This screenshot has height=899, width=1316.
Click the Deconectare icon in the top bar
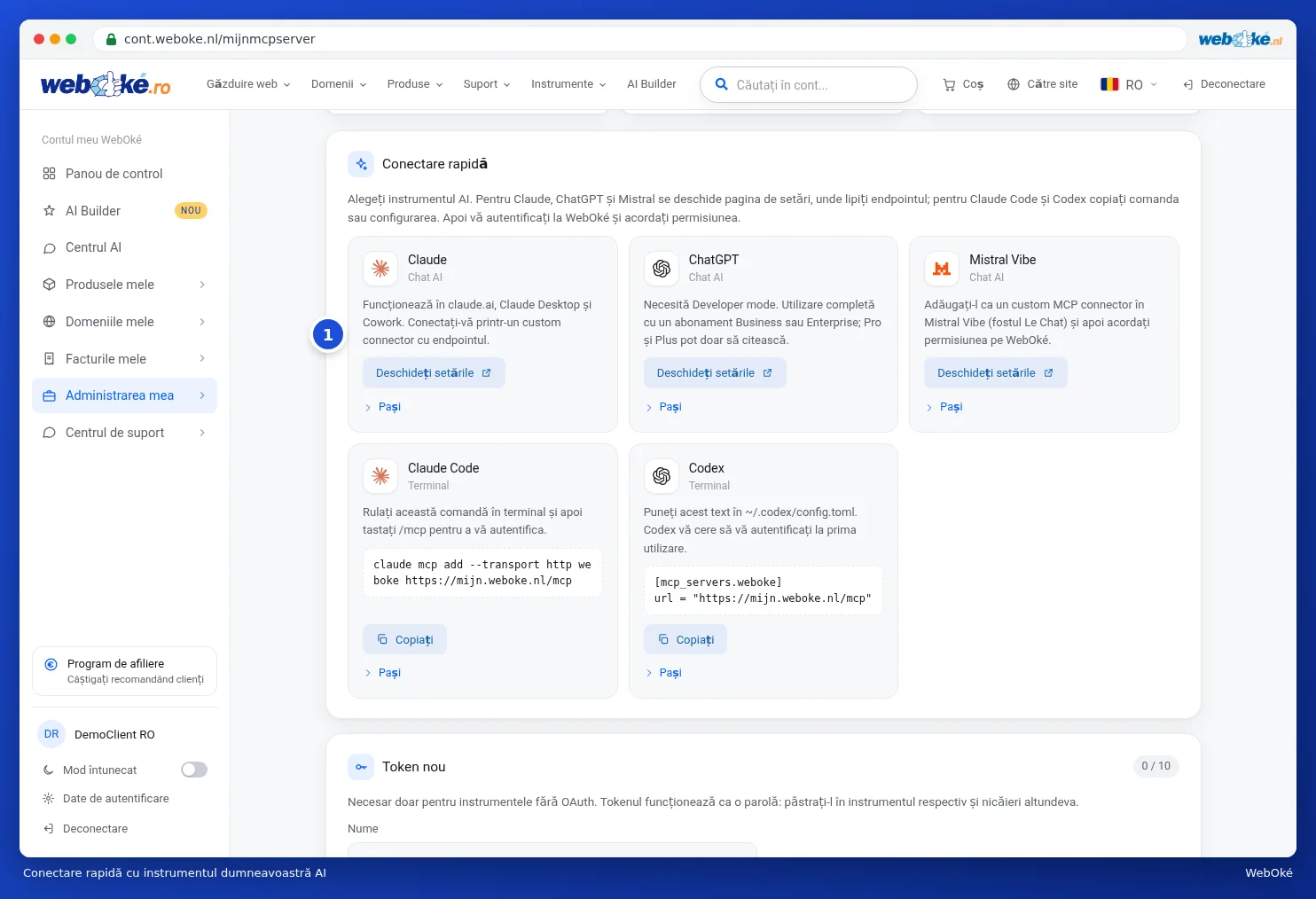(1188, 84)
